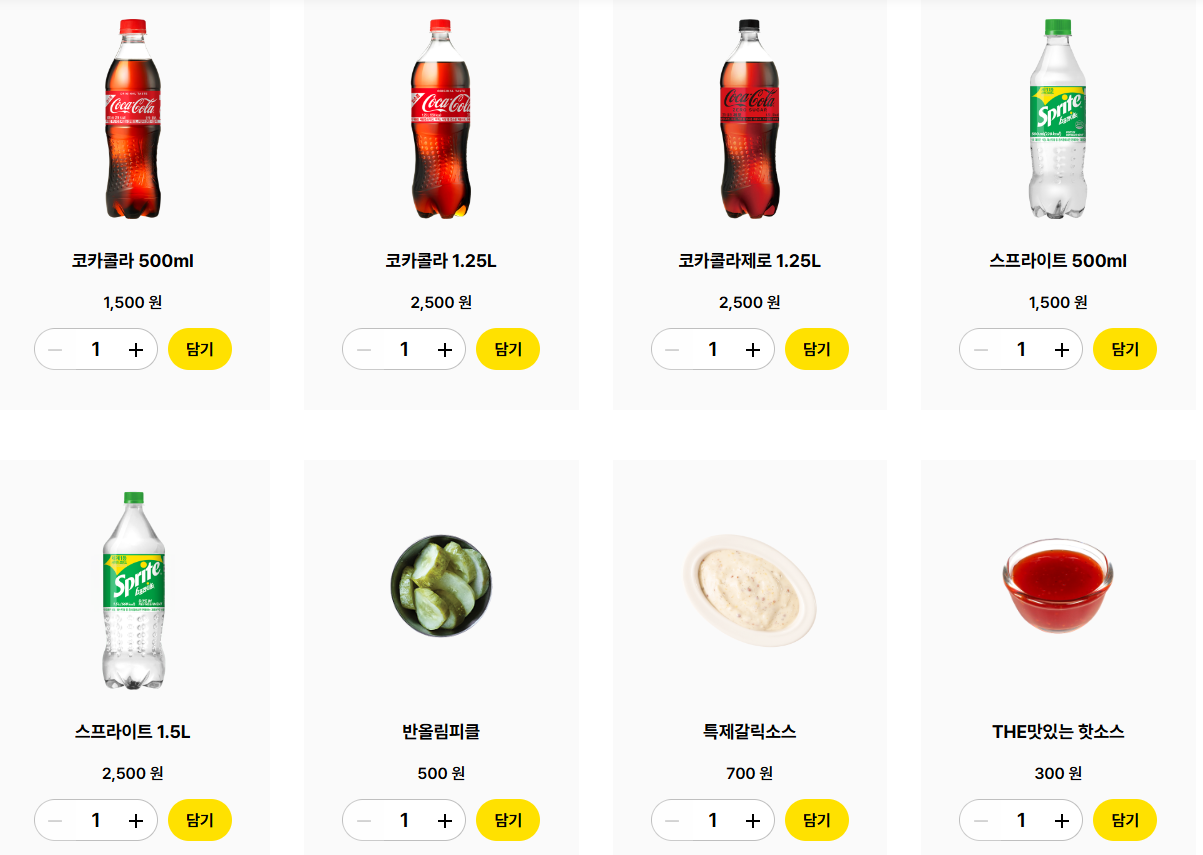Image resolution: width=1203 pixels, height=855 pixels.
Task: Click the 특제갈릭소스 sauce dish image
Action: point(750,590)
